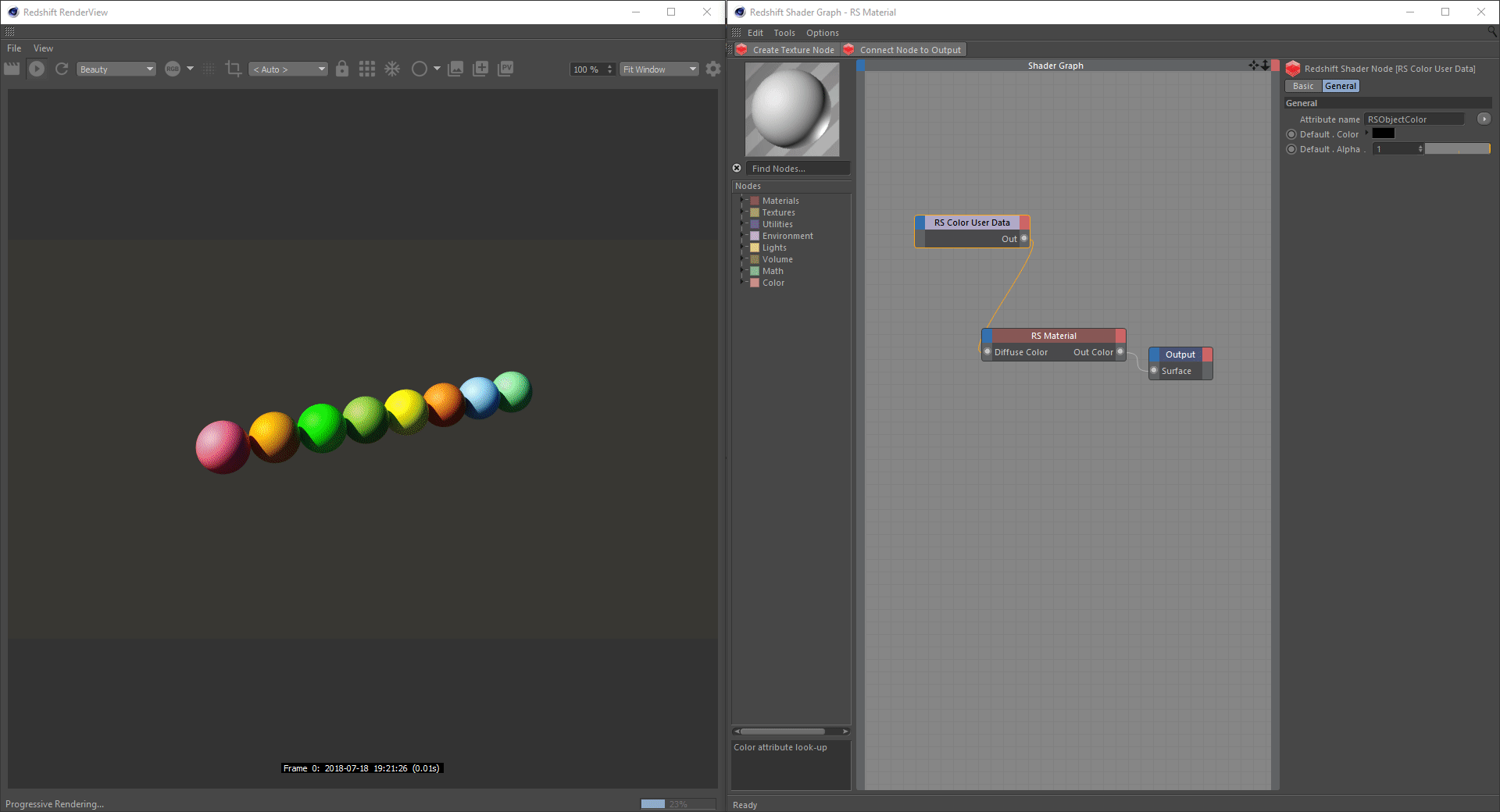The image size is (1500, 812).
Task: Open the Tools menu in Shader Graph
Action: pos(784,33)
